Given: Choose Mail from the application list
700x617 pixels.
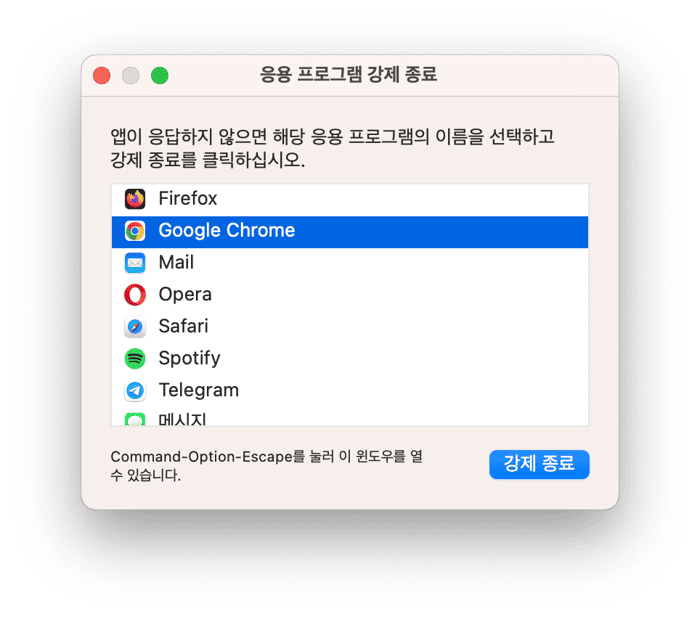Looking at the screenshot, I should click(350, 263).
